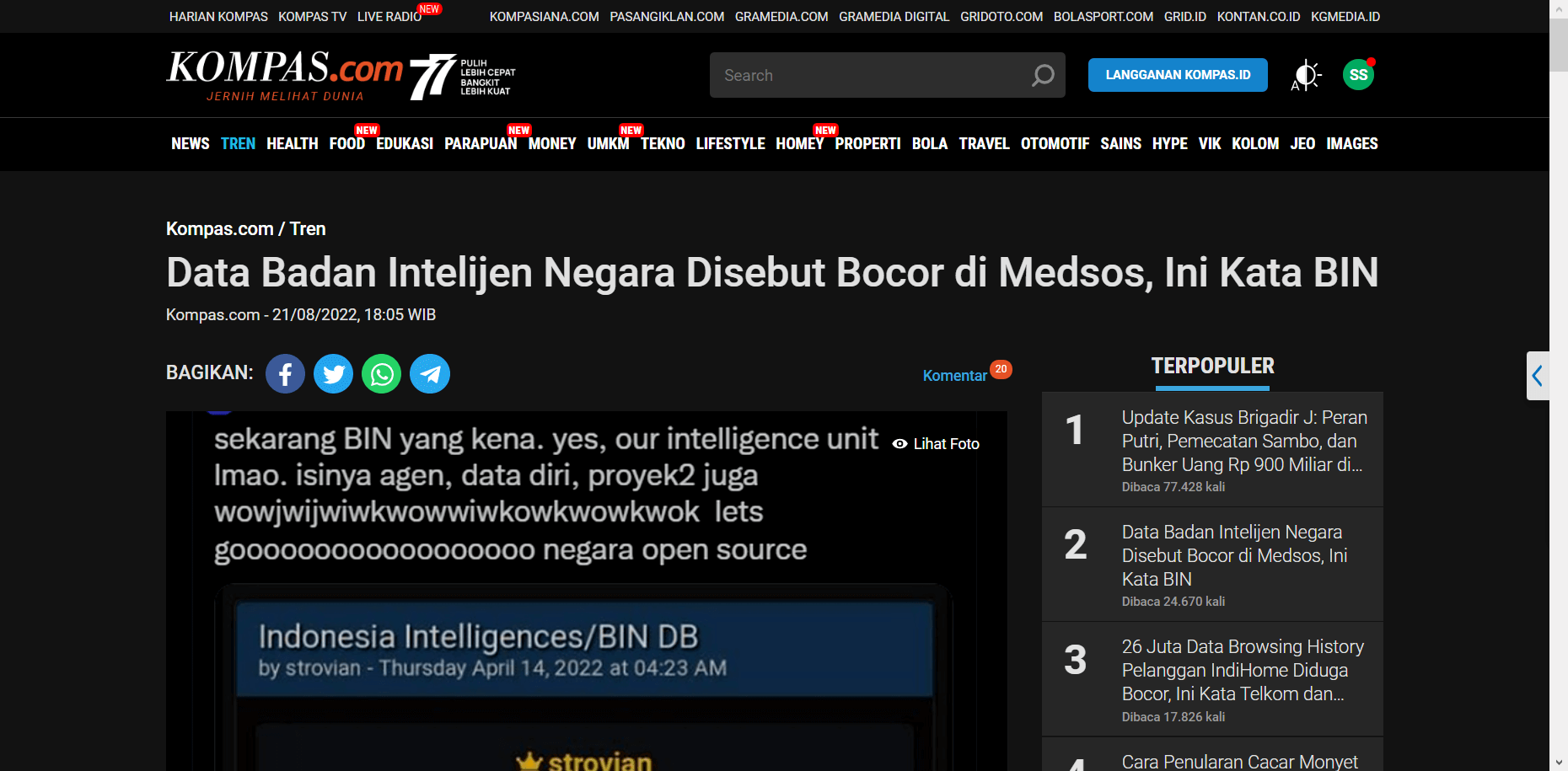Visit Bolasport.com link

click(x=1104, y=17)
